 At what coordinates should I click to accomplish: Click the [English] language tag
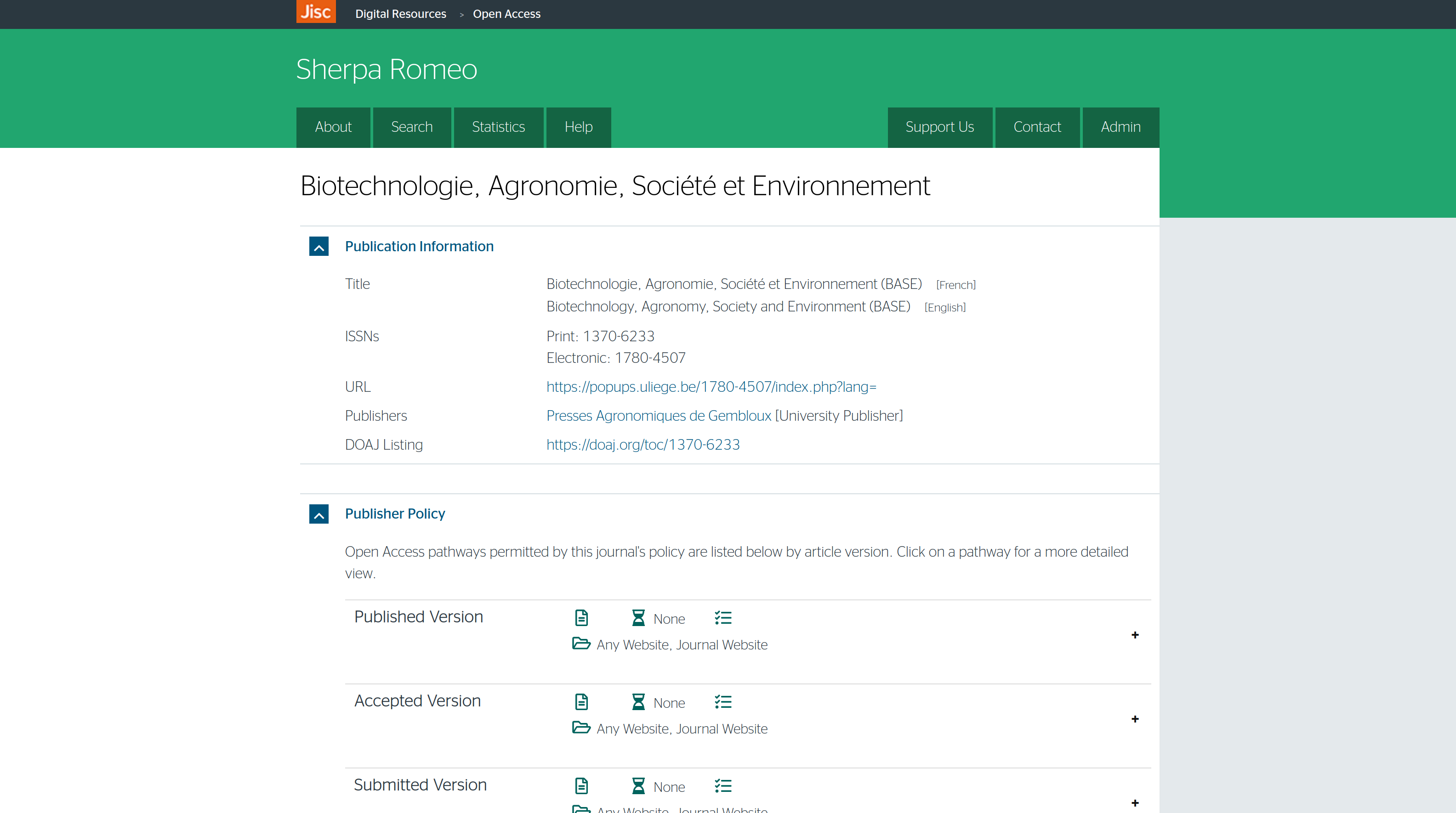pyautogui.click(x=945, y=307)
